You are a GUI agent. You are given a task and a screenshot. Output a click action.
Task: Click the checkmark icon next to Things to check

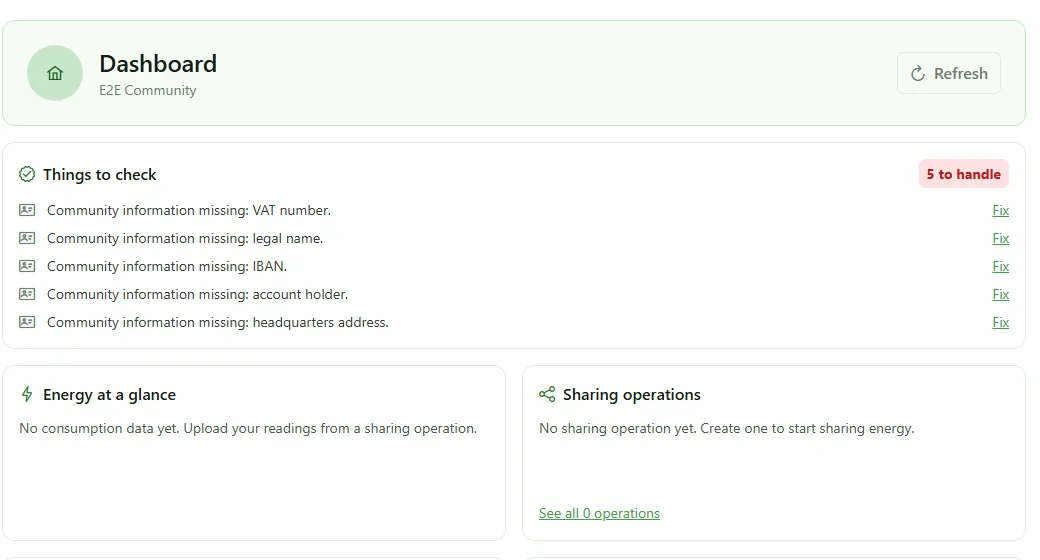tap(27, 175)
